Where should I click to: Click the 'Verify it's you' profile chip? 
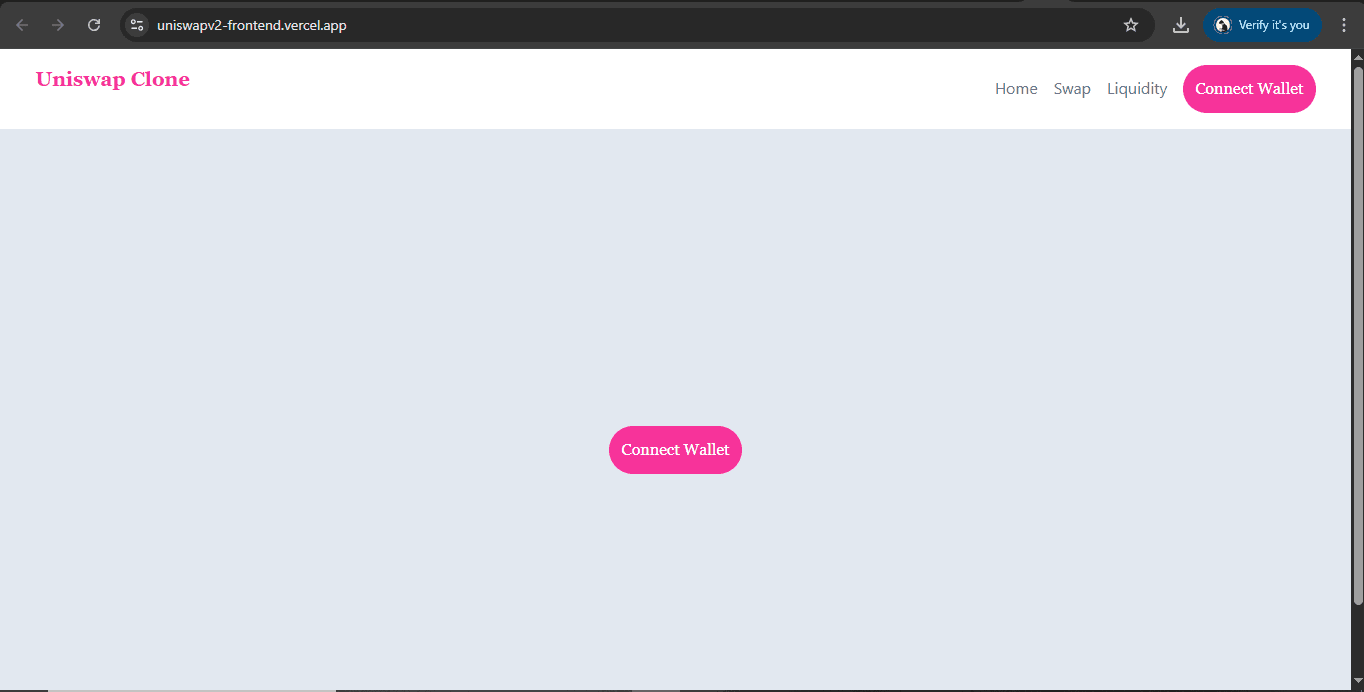coord(1262,25)
